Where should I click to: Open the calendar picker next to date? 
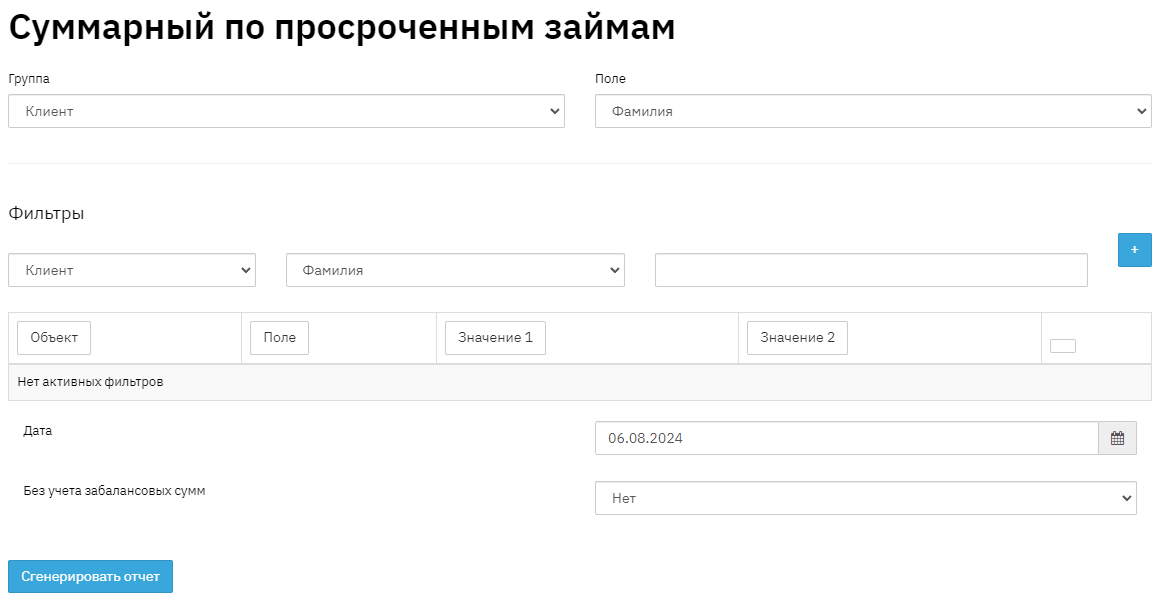[1117, 438]
